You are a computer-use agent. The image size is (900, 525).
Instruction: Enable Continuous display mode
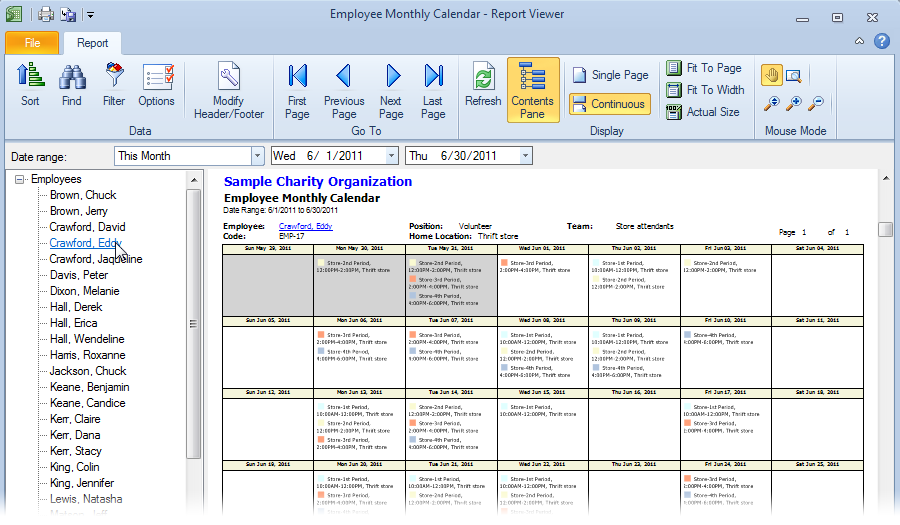609,104
